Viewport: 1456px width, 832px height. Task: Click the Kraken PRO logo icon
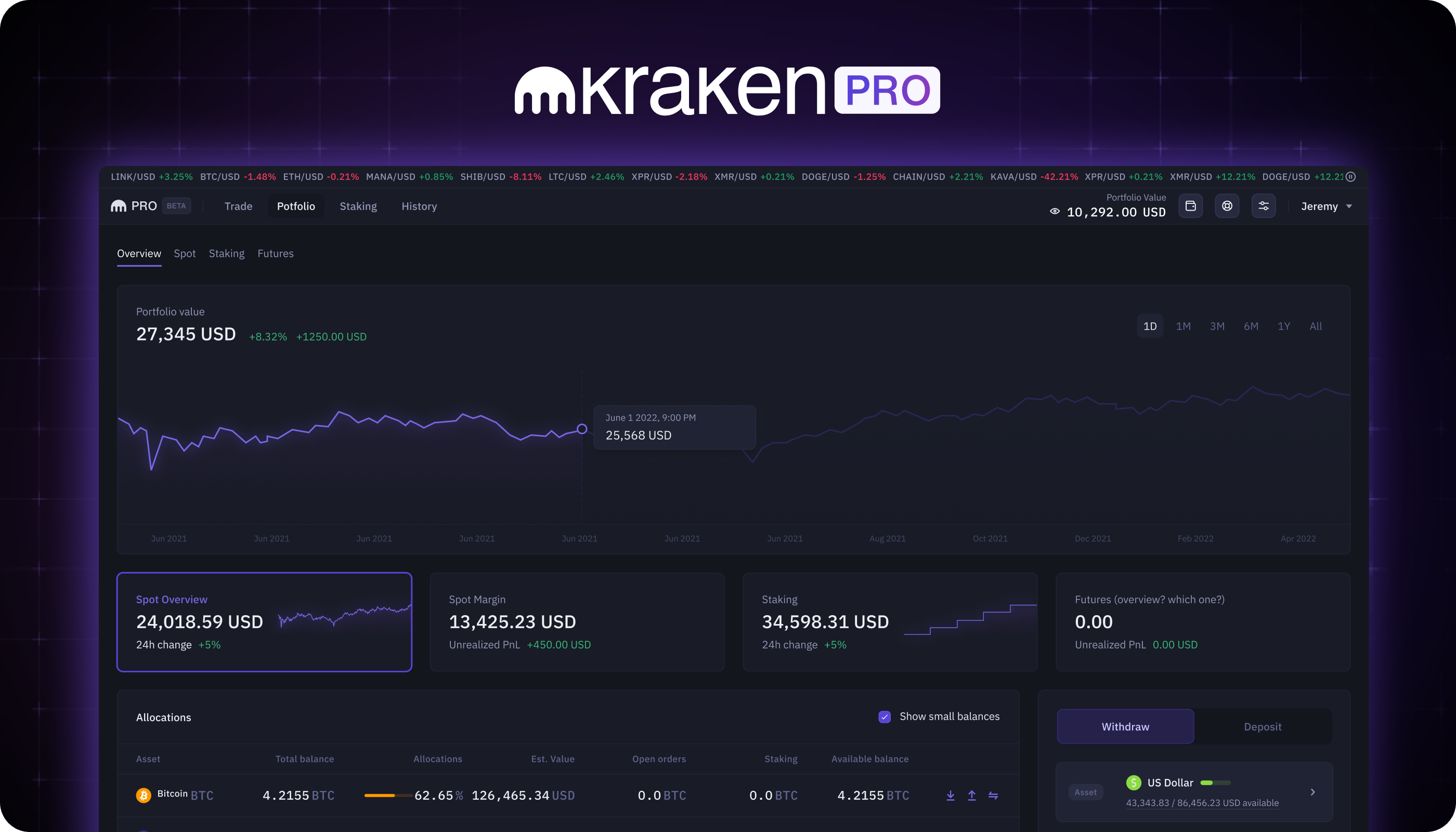(119, 206)
